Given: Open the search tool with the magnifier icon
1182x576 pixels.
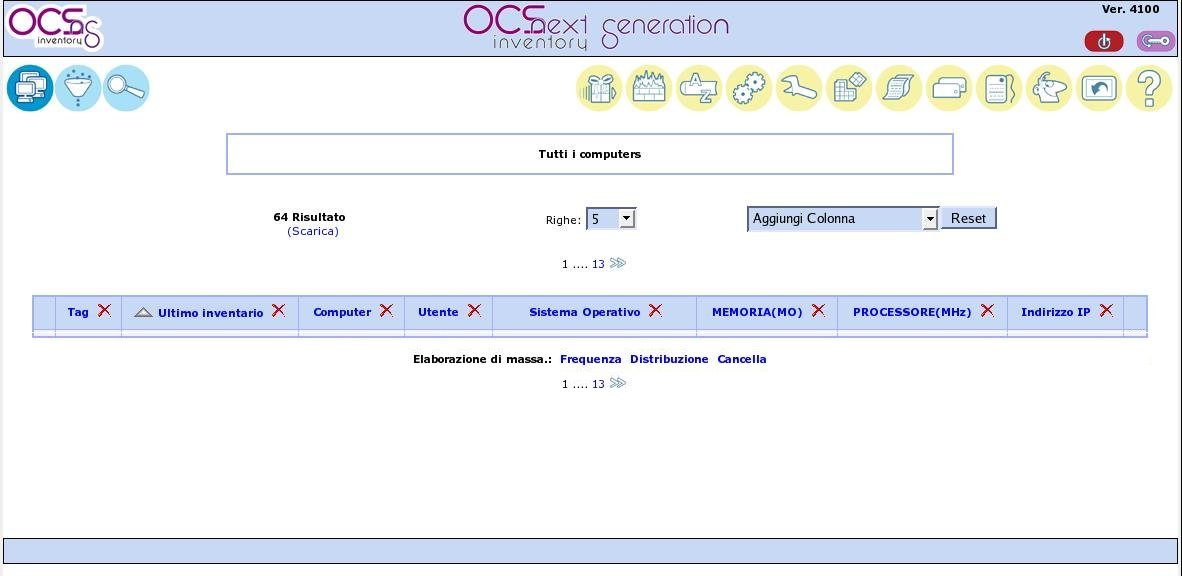Looking at the screenshot, I should coord(126,88).
